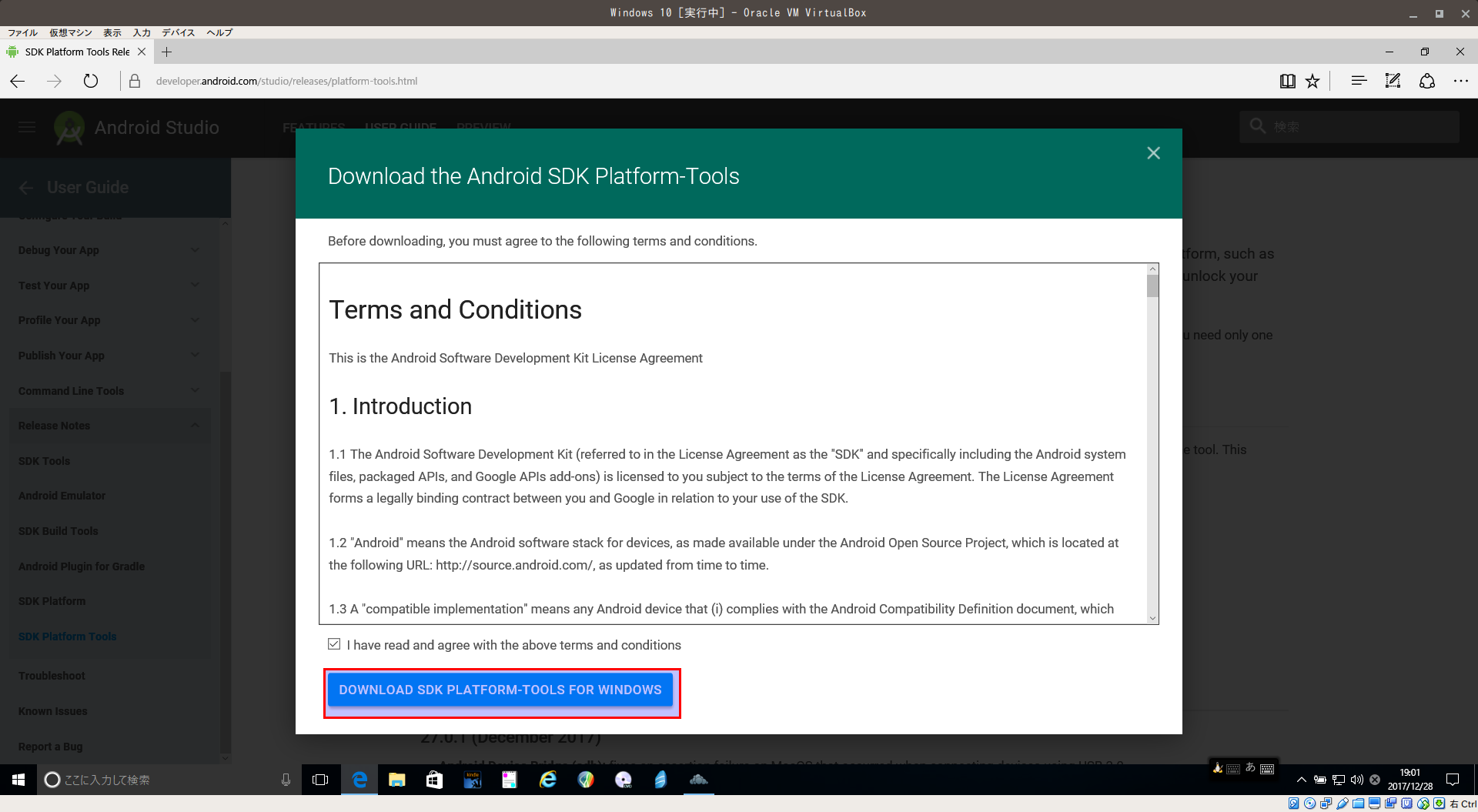
Task: Click the address bar URL
Action: [286, 81]
